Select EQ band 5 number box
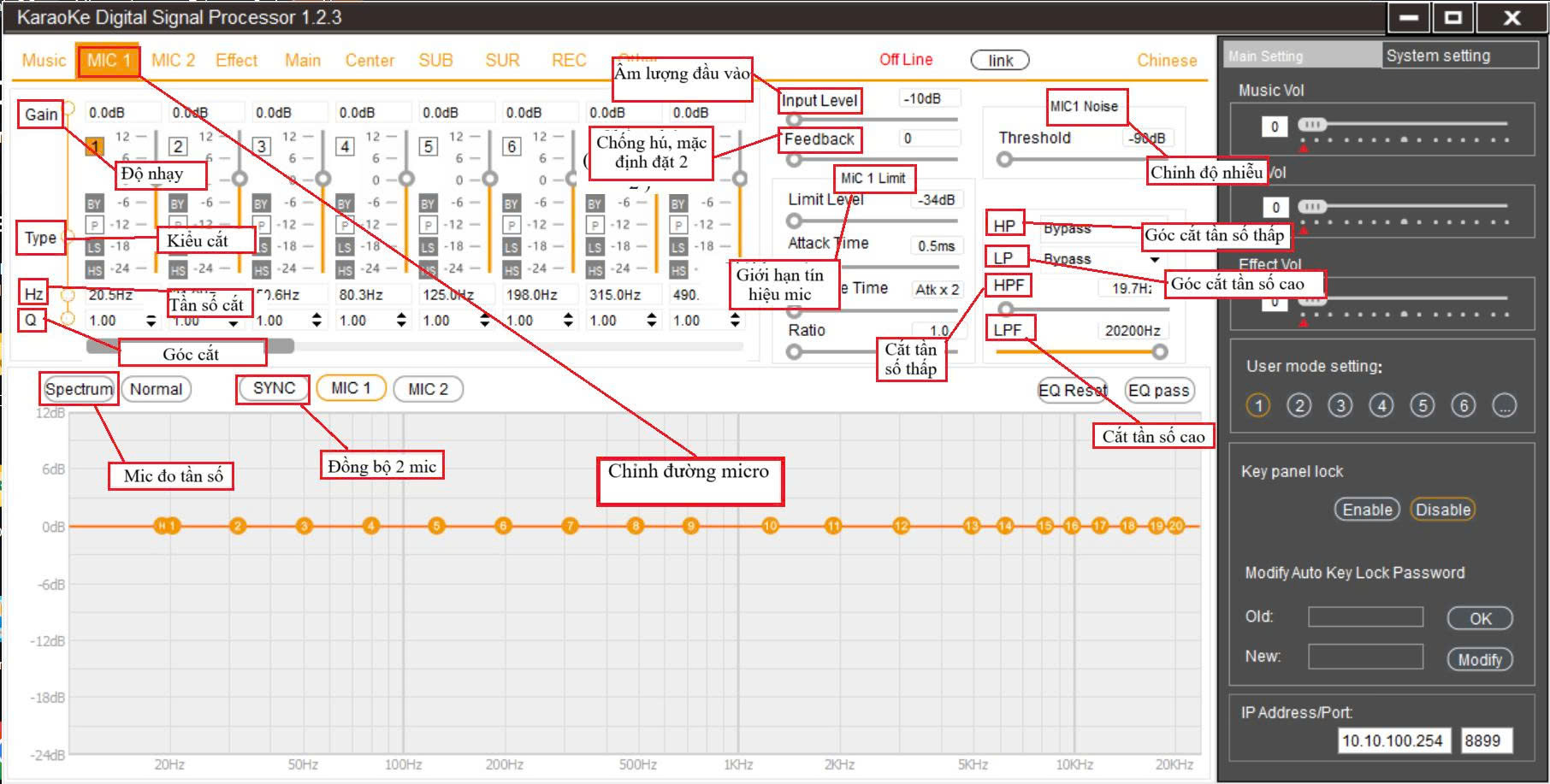The image size is (1550, 784). tap(429, 146)
